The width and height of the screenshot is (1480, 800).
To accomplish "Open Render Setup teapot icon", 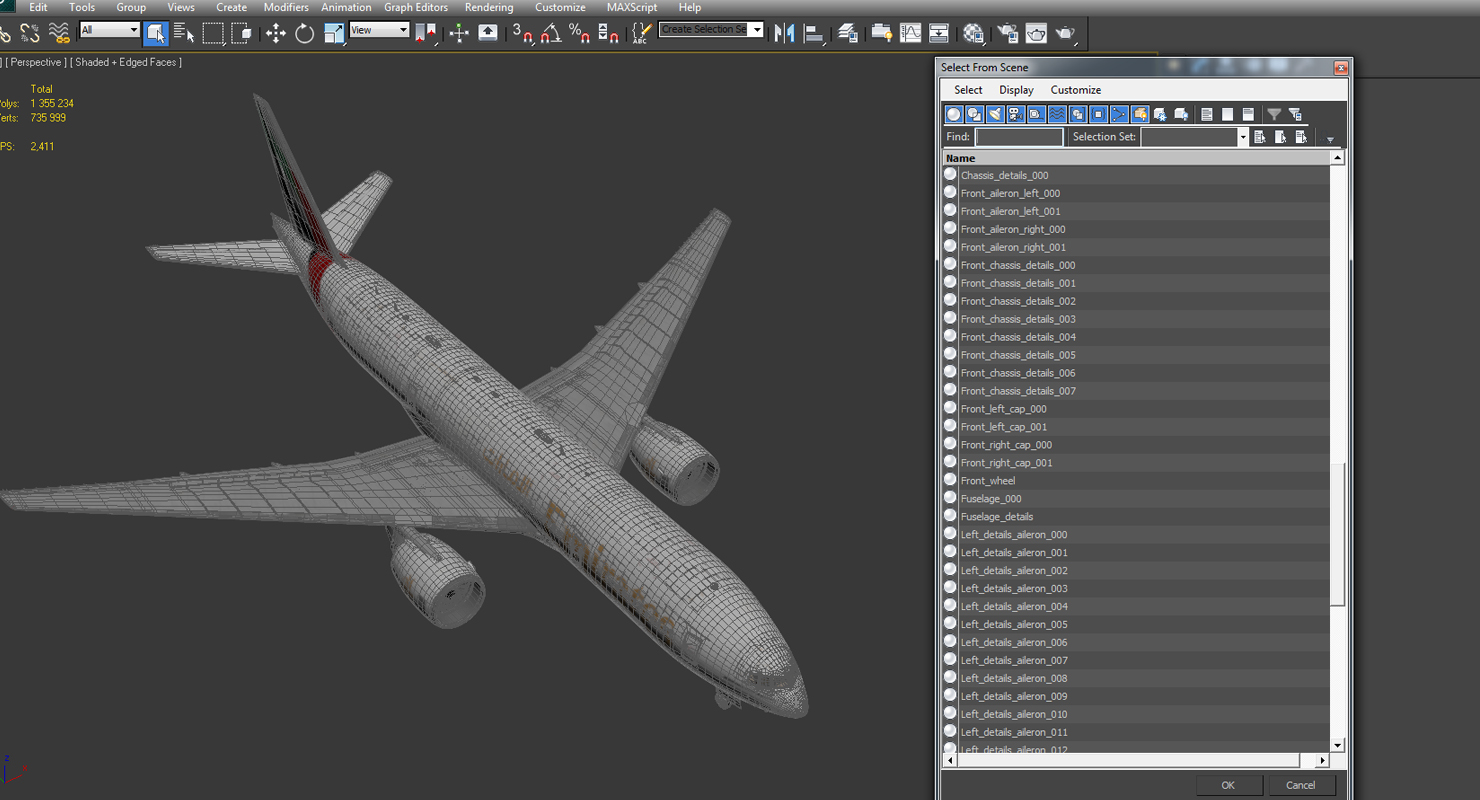I will (x=1007, y=33).
